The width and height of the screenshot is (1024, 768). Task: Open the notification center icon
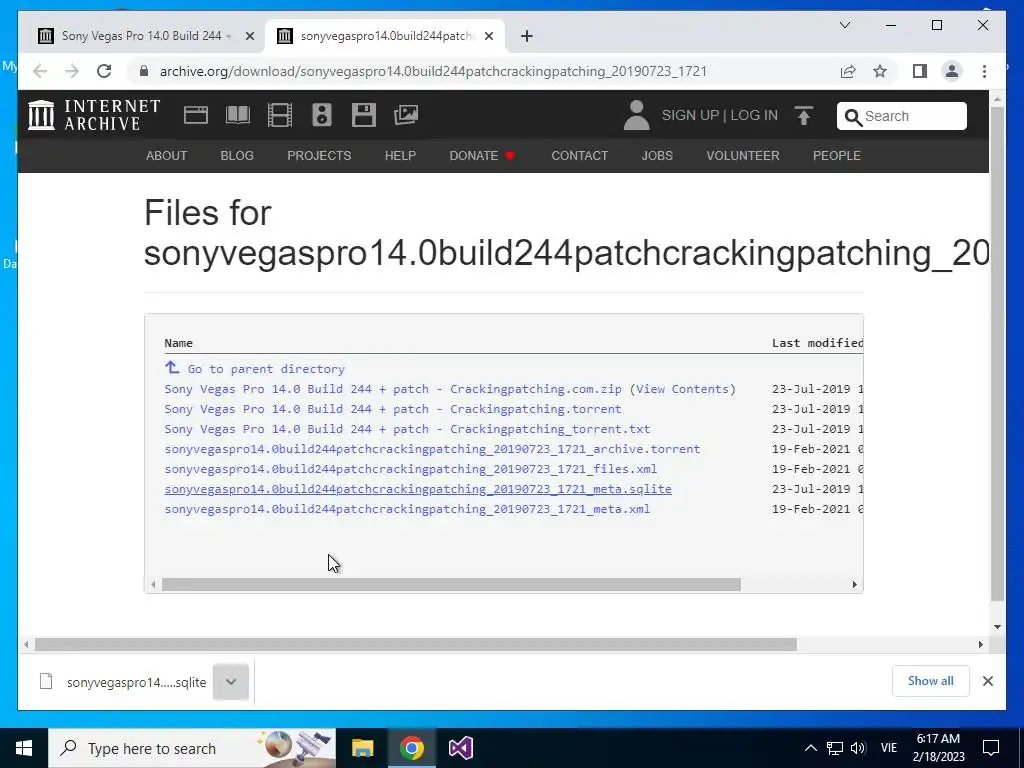click(991, 748)
